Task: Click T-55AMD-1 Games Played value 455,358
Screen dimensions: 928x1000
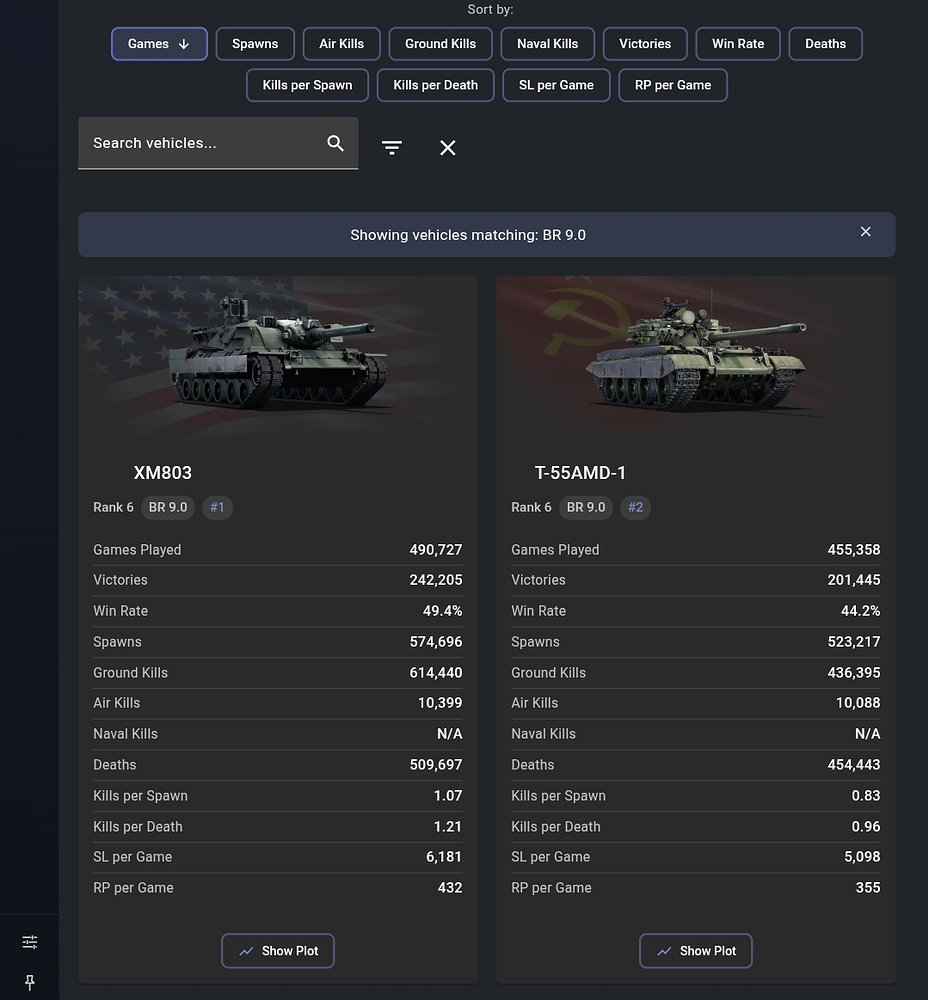Action: 854,550
